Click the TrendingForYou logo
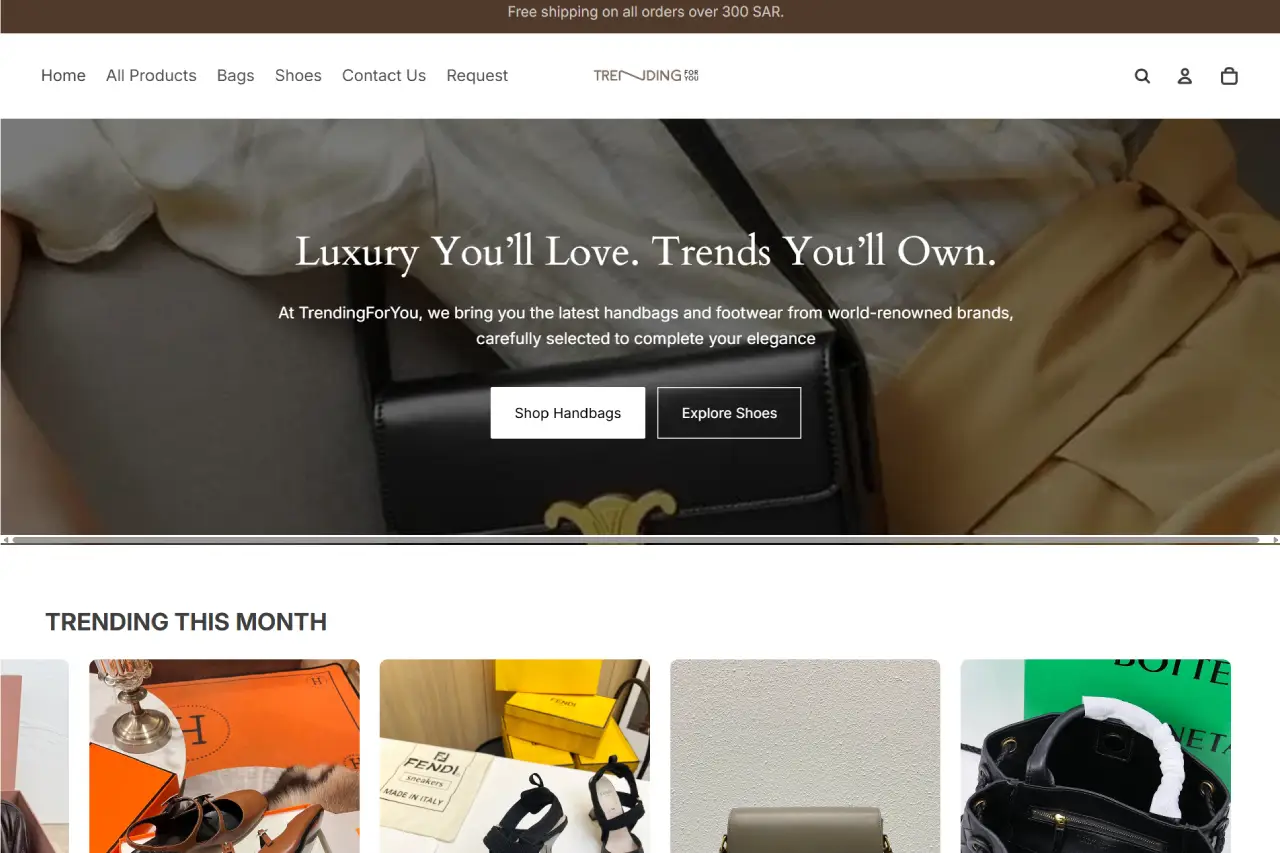 [x=646, y=75]
